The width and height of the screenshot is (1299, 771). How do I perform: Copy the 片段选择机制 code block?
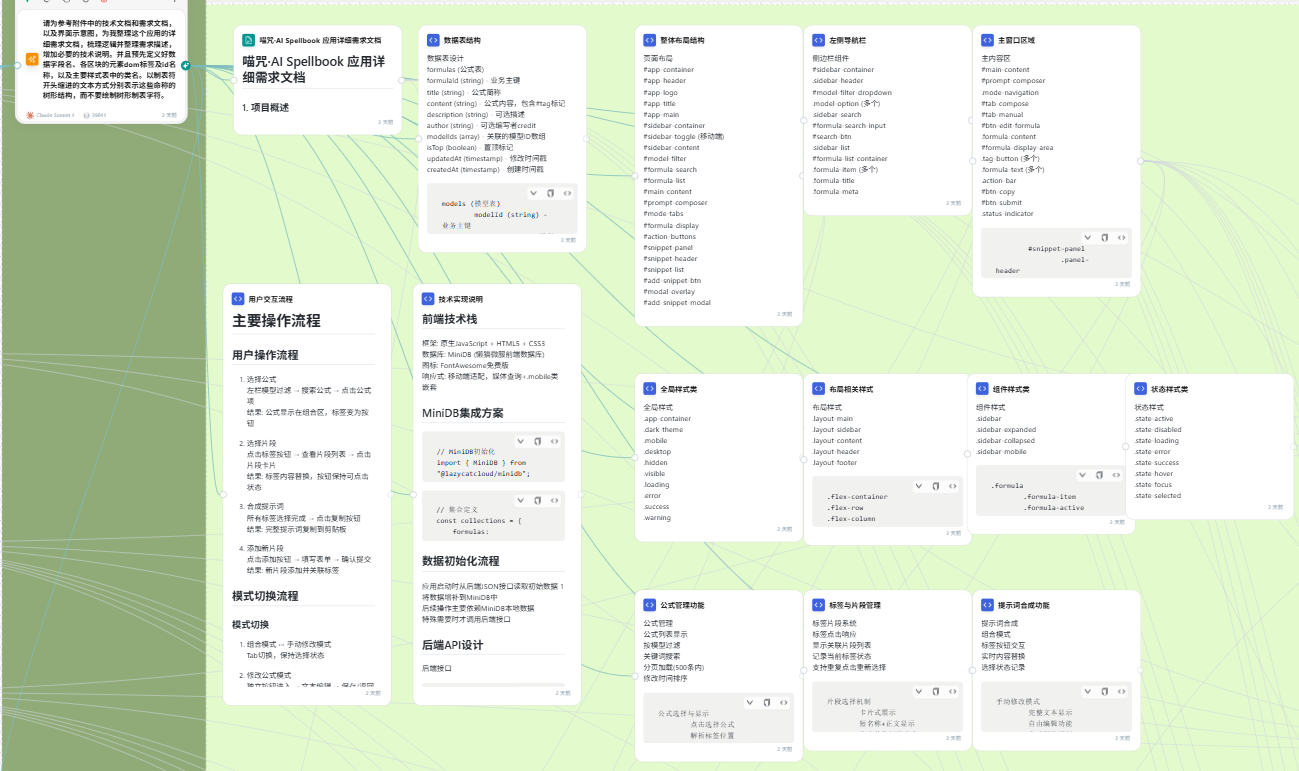936,692
